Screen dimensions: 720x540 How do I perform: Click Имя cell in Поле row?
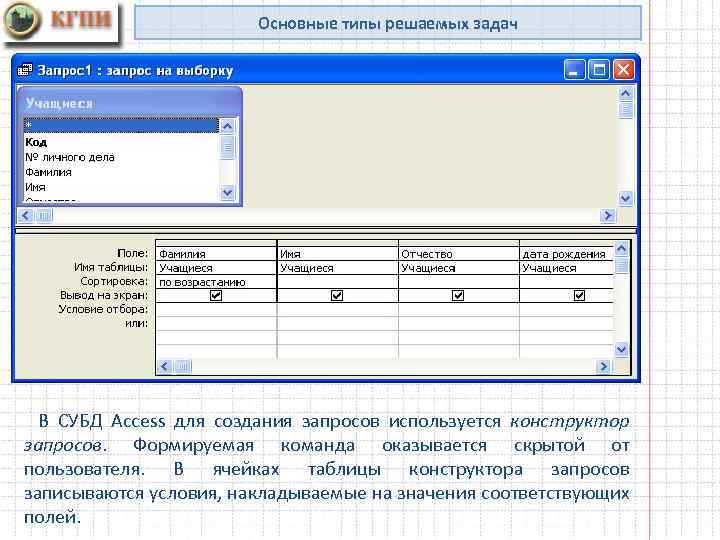click(338, 253)
